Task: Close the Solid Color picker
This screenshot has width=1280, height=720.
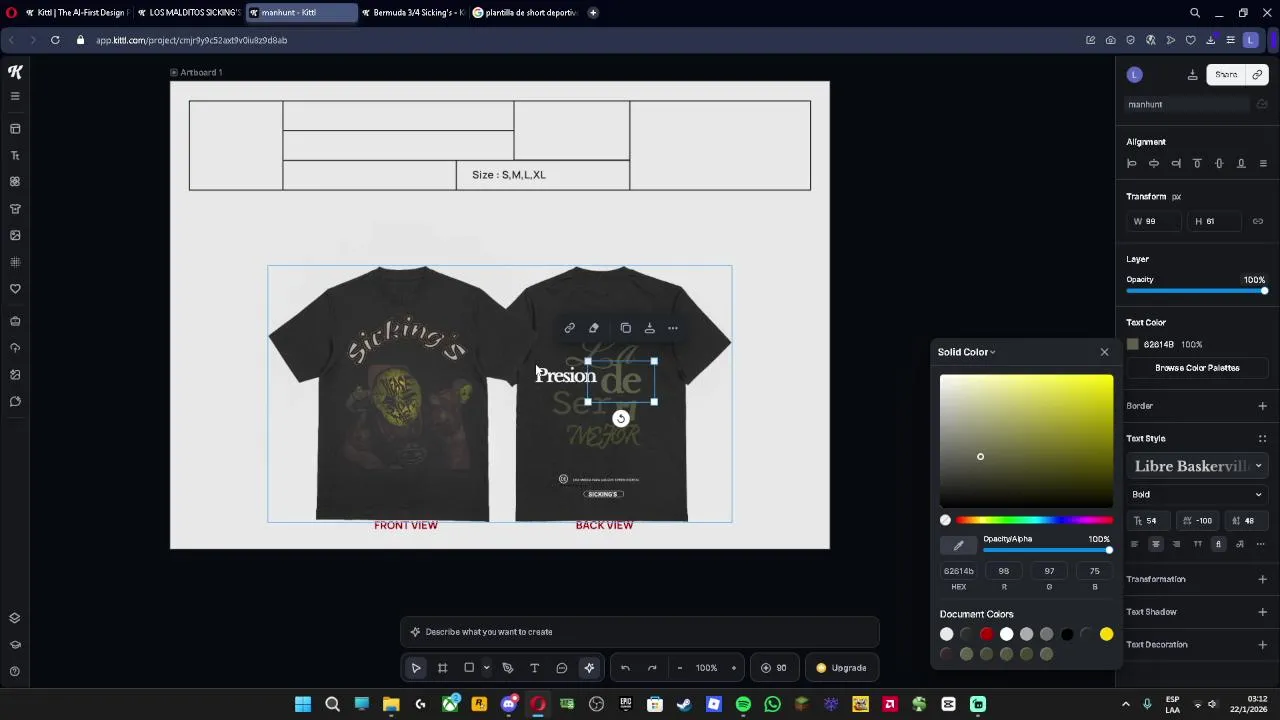Action: 1104,352
